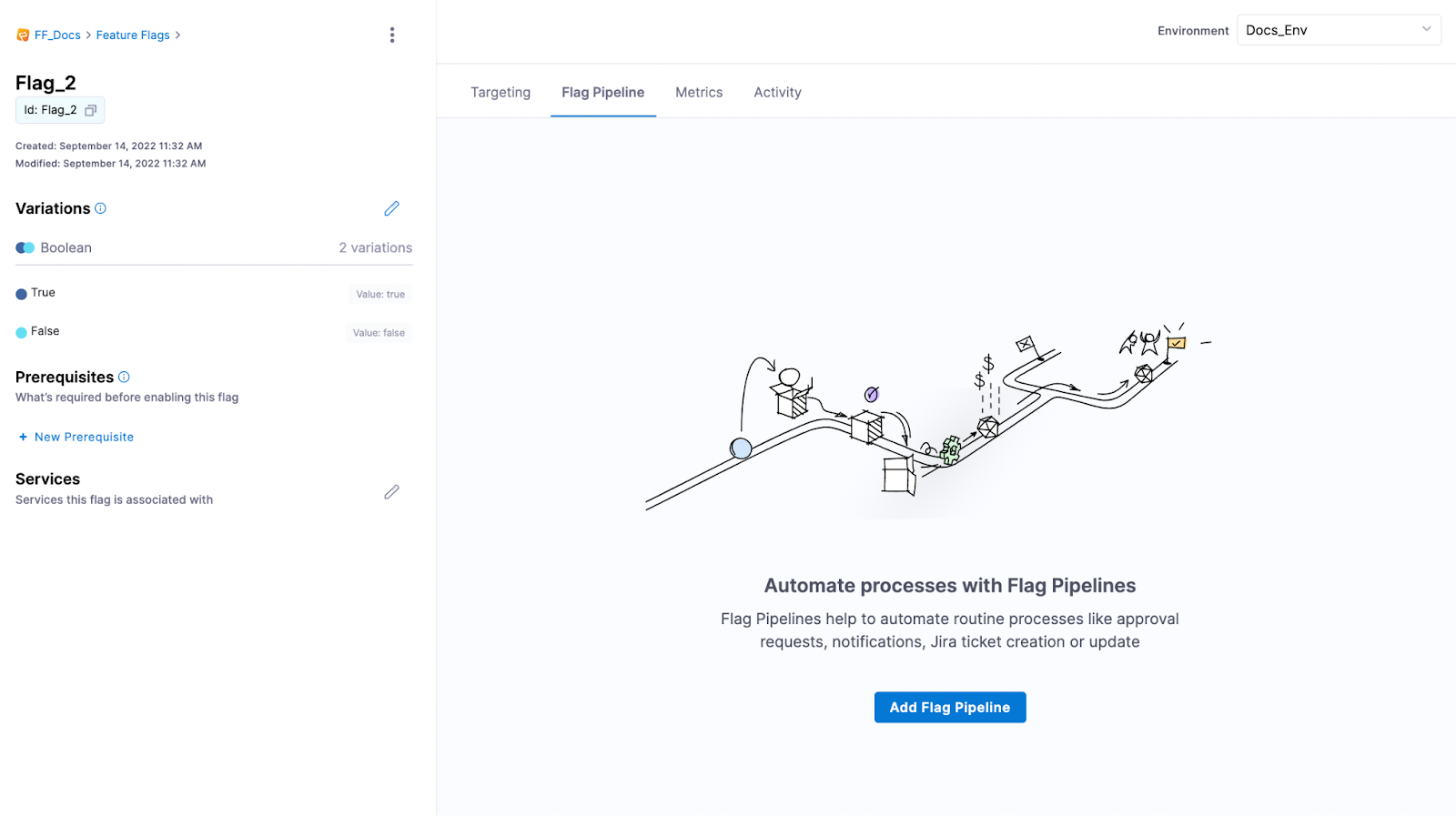Click chevron after Feature Flags breadcrumb

pyautogui.click(x=177, y=35)
